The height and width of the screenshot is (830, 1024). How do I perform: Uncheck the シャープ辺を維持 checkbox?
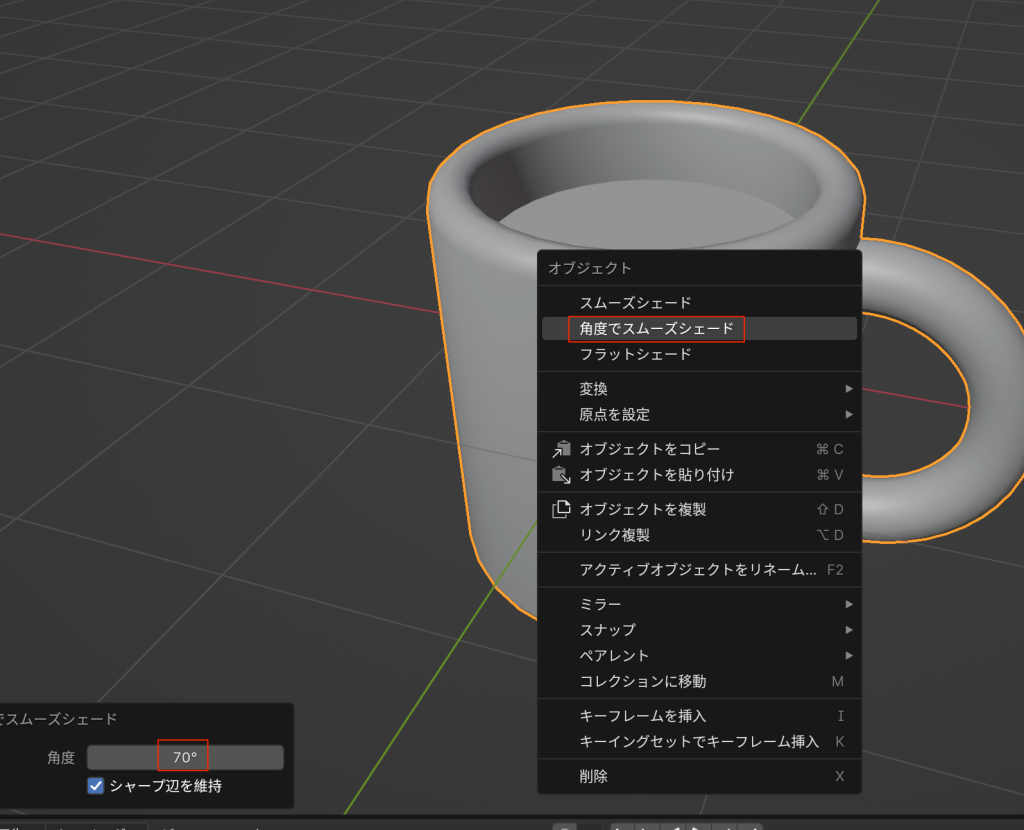(x=96, y=786)
